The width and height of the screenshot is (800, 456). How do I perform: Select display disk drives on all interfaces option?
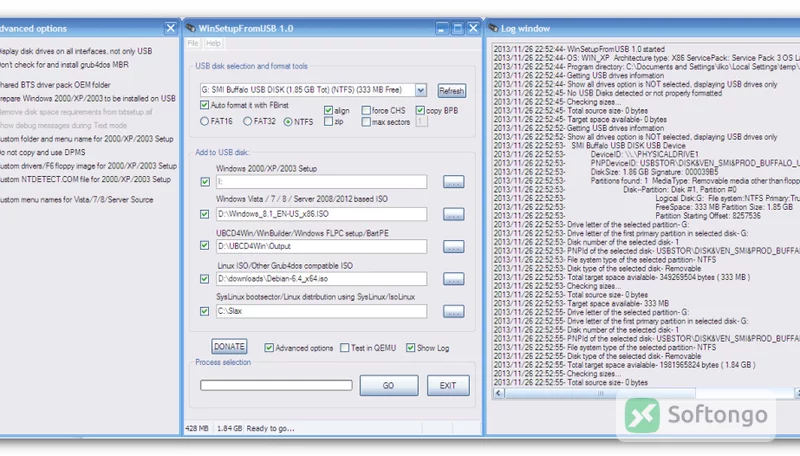click(76, 51)
